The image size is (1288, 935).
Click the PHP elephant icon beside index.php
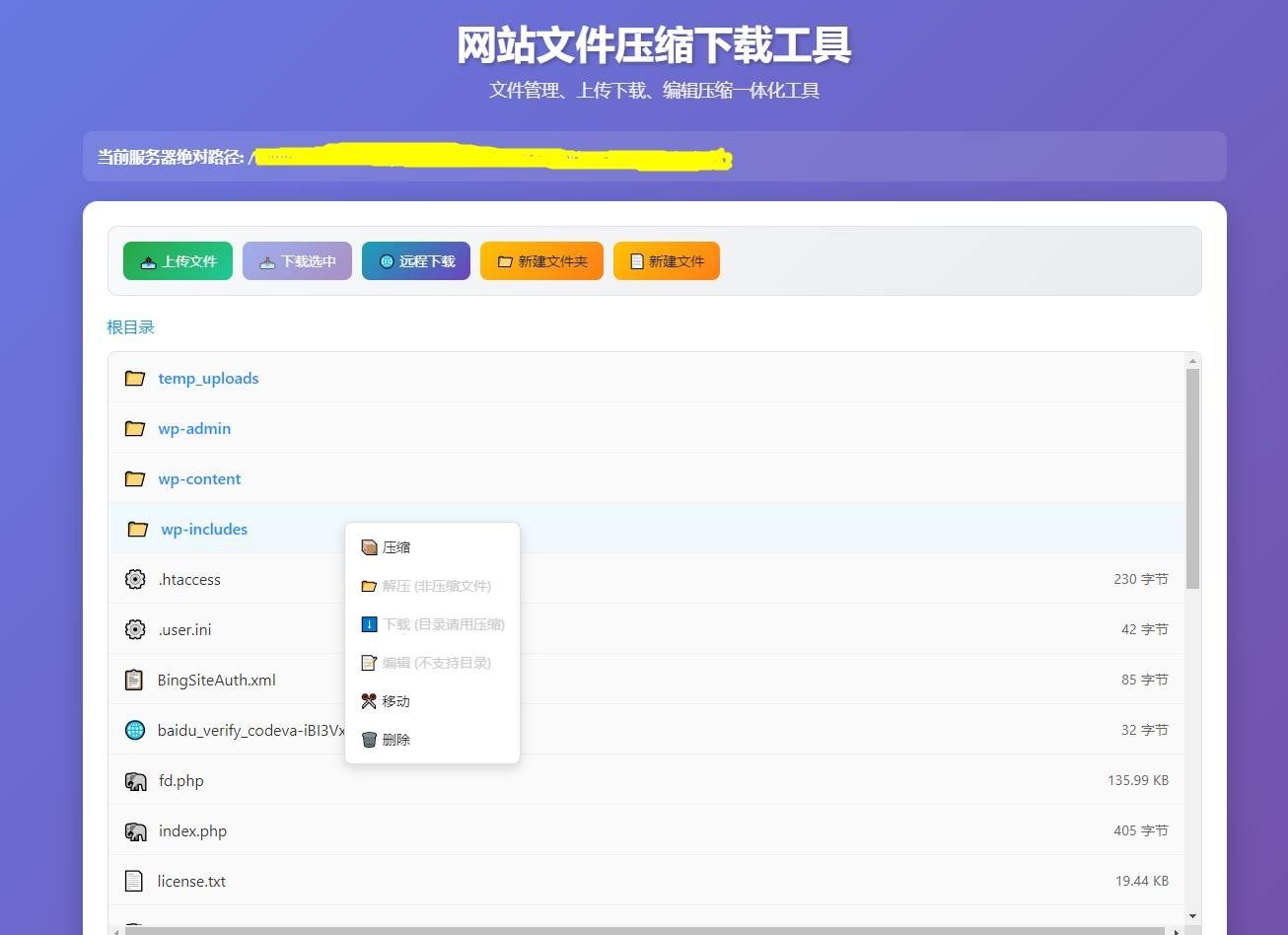click(x=136, y=831)
